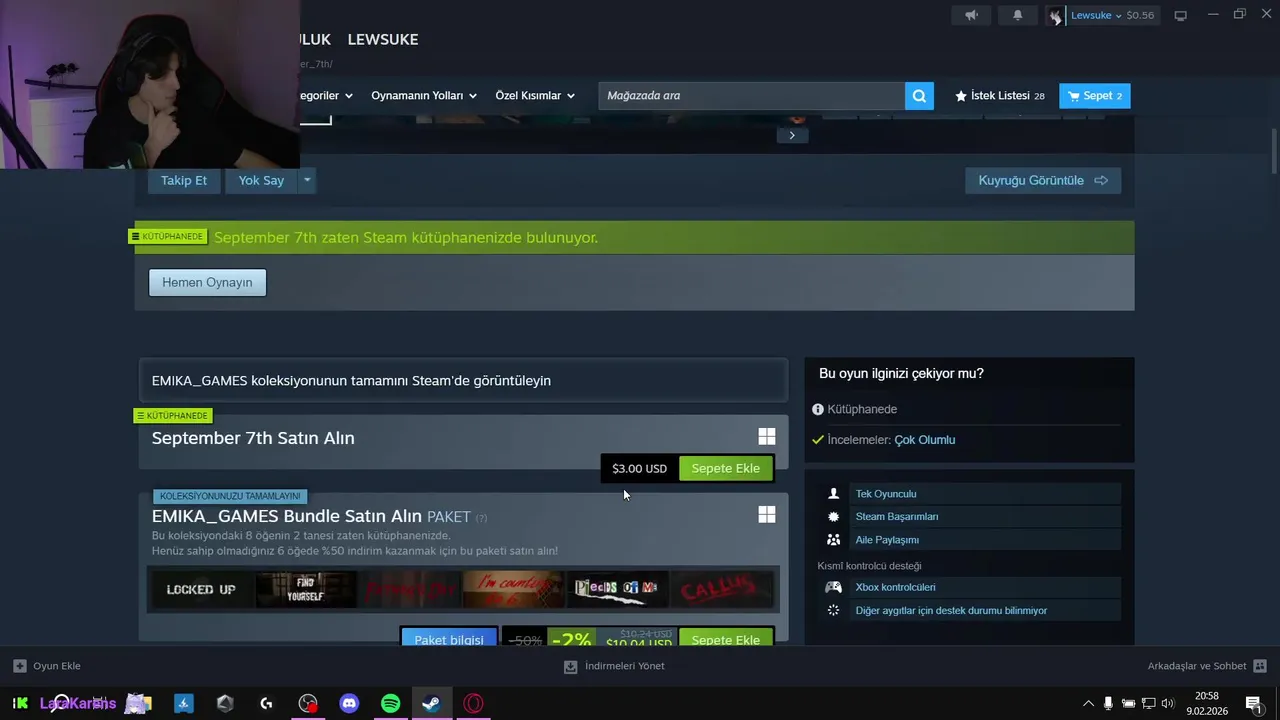Click the LOCKED UP bundle thumbnail
This screenshot has height=720, width=1280.
(x=201, y=590)
